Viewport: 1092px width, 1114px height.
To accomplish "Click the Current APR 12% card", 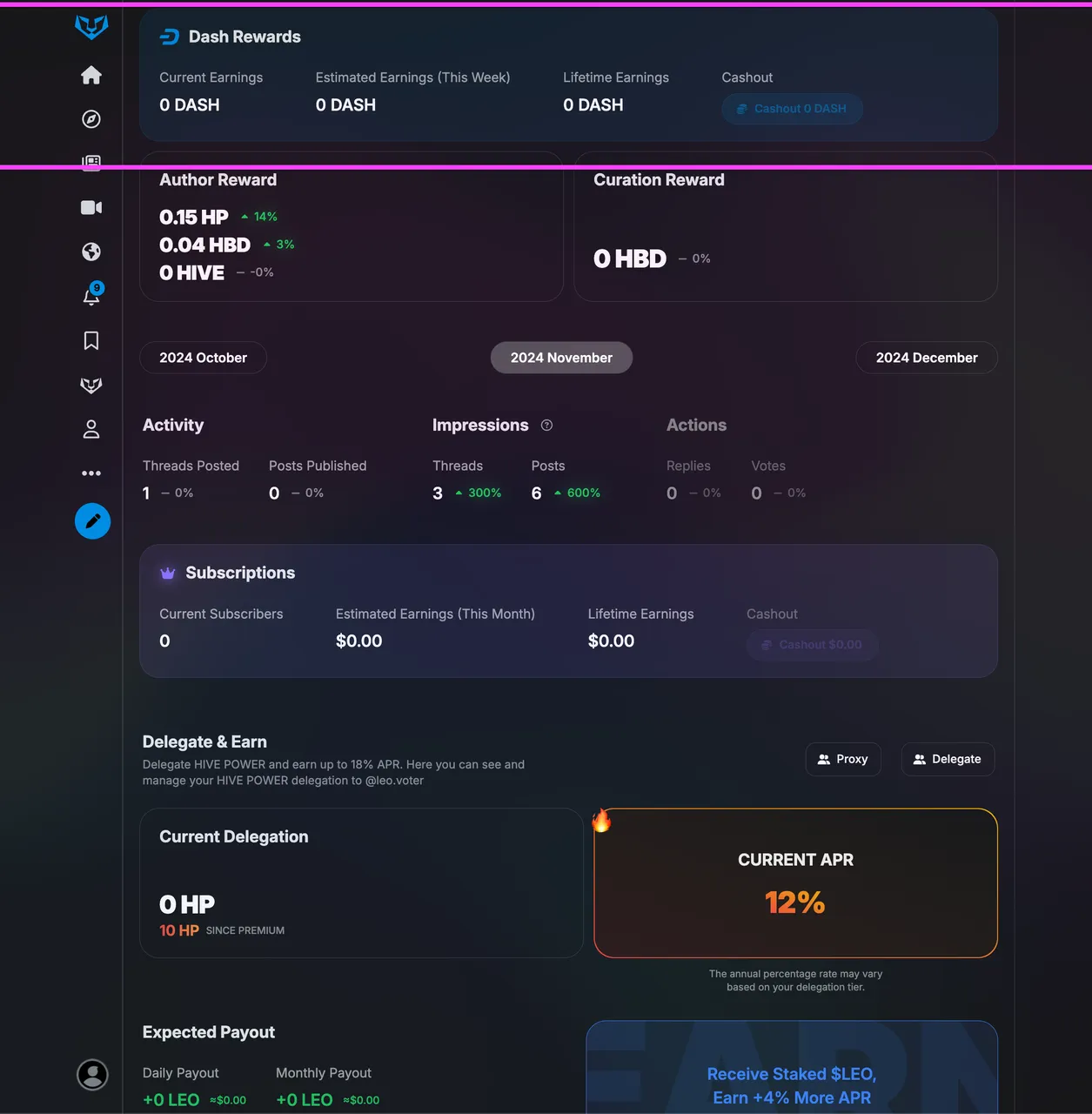I will [x=795, y=883].
